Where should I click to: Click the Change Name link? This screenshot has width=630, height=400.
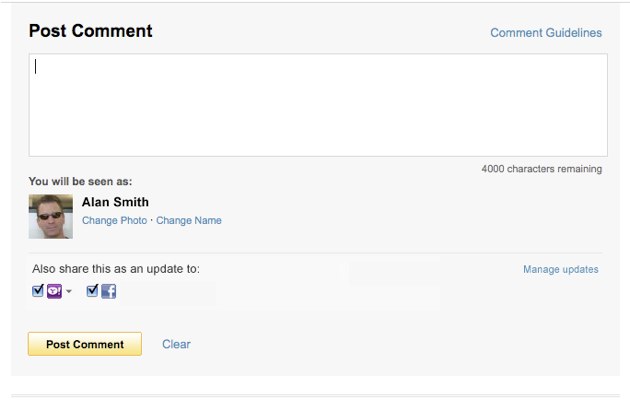tap(189, 220)
